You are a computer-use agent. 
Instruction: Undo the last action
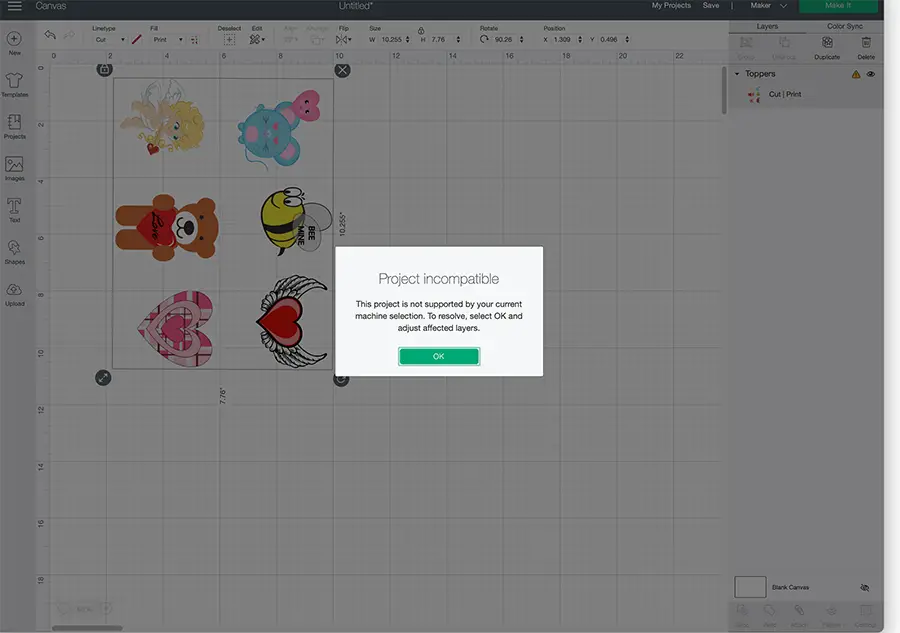(x=50, y=35)
